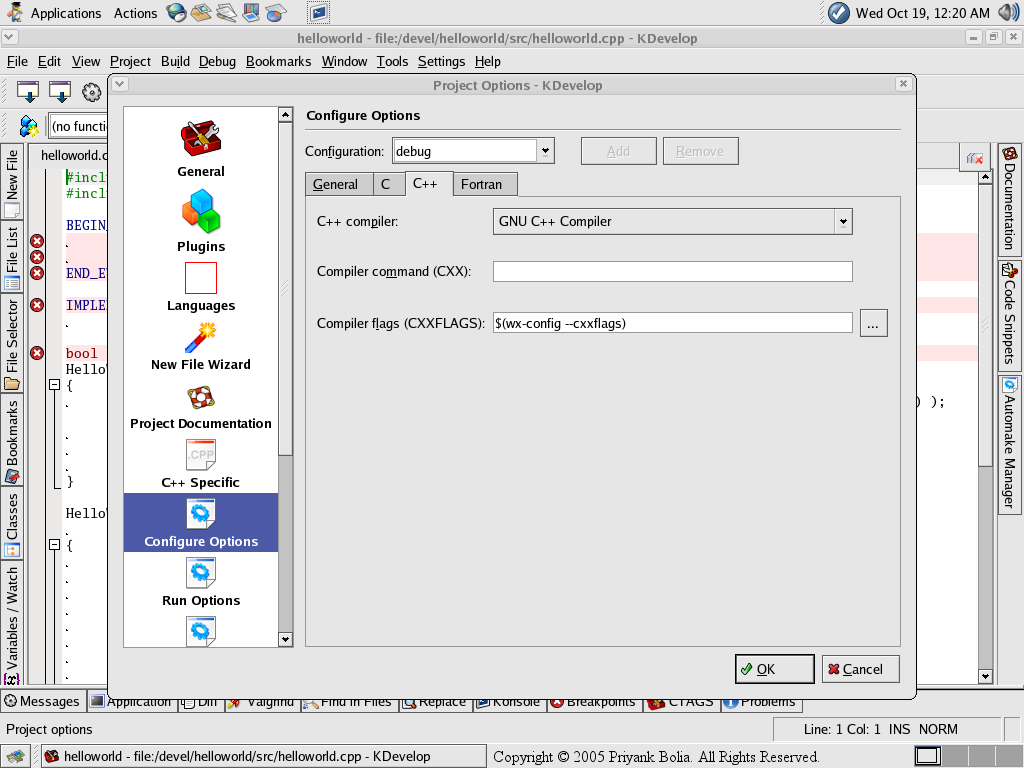
Task: Collapse the first code fold marker in editor
Action: pyautogui.click(x=55, y=385)
